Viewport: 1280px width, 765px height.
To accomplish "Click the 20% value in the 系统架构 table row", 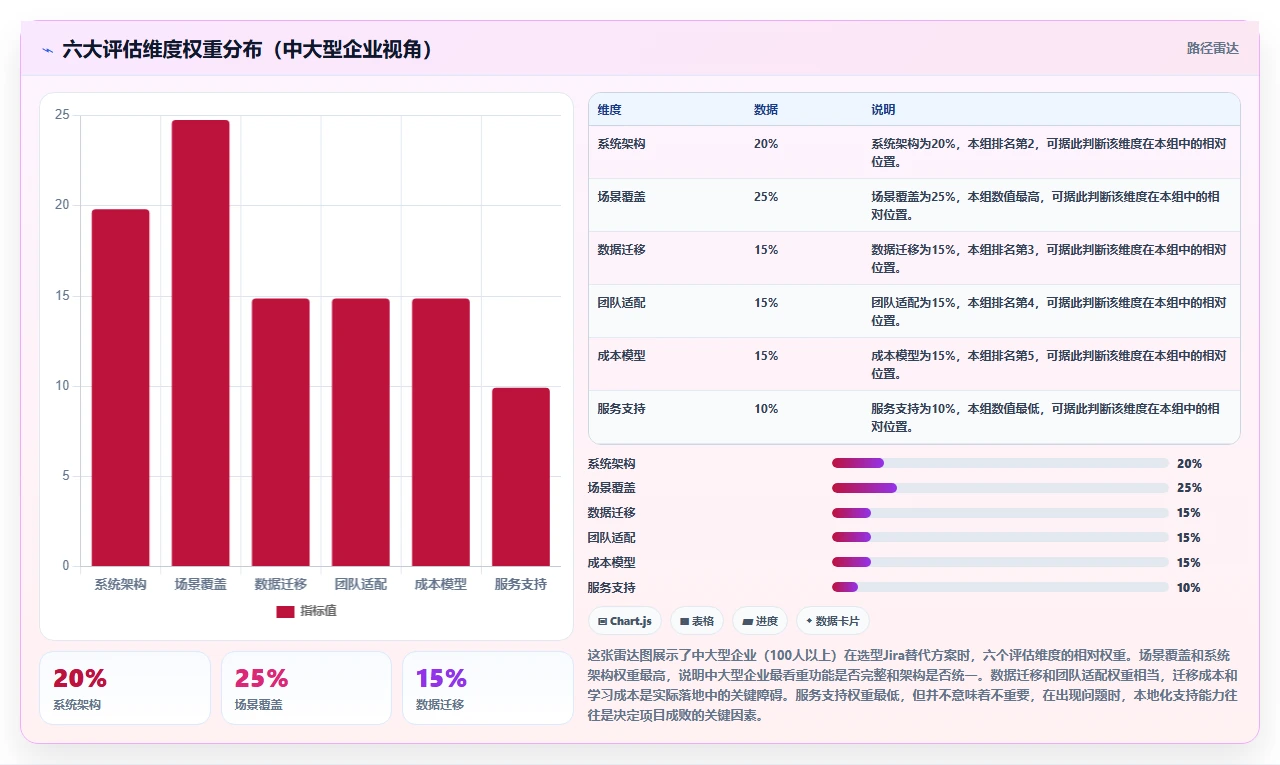I will pyautogui.click(x=766, y=144).
